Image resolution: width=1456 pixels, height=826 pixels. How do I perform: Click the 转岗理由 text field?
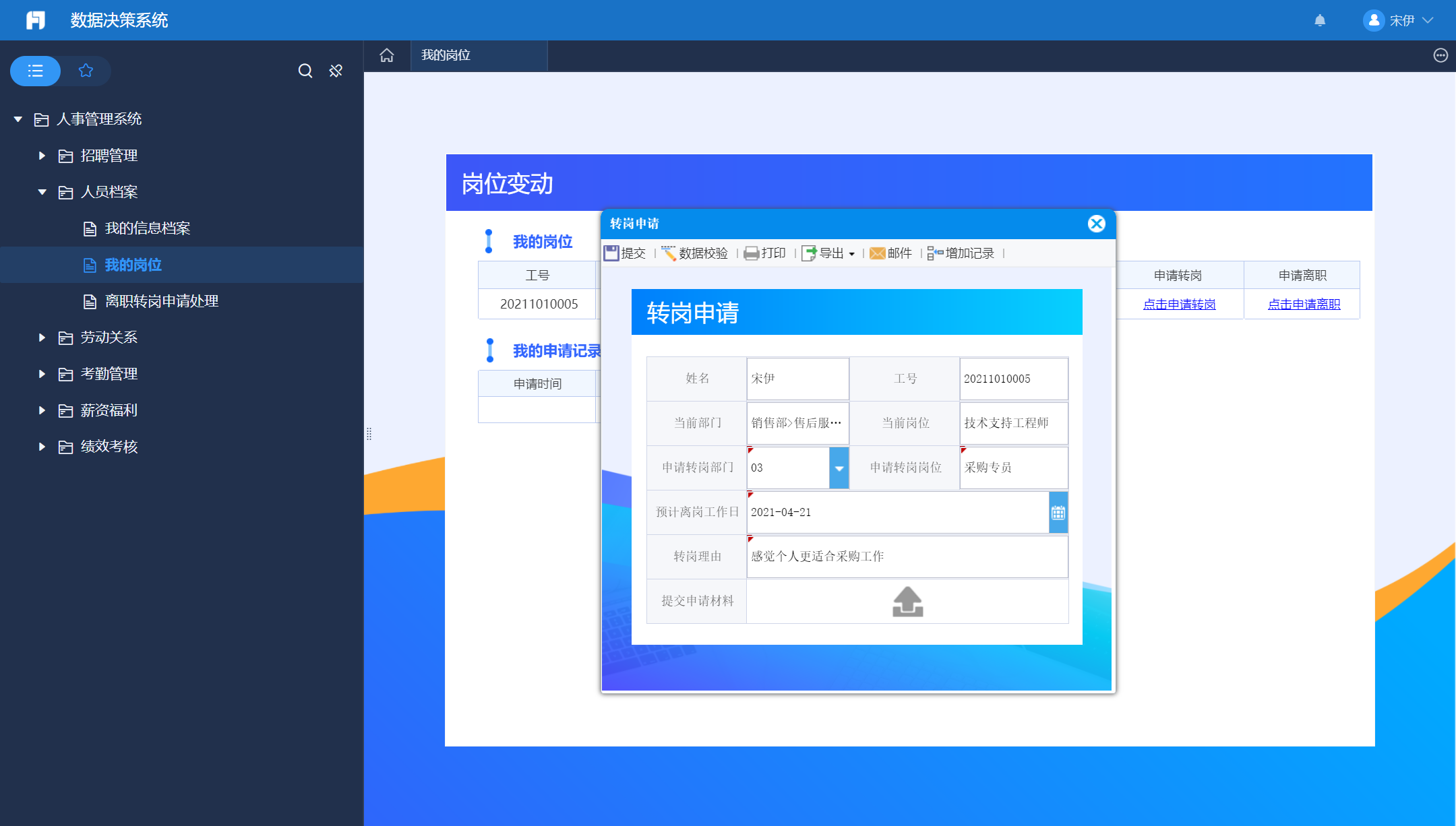907,557
